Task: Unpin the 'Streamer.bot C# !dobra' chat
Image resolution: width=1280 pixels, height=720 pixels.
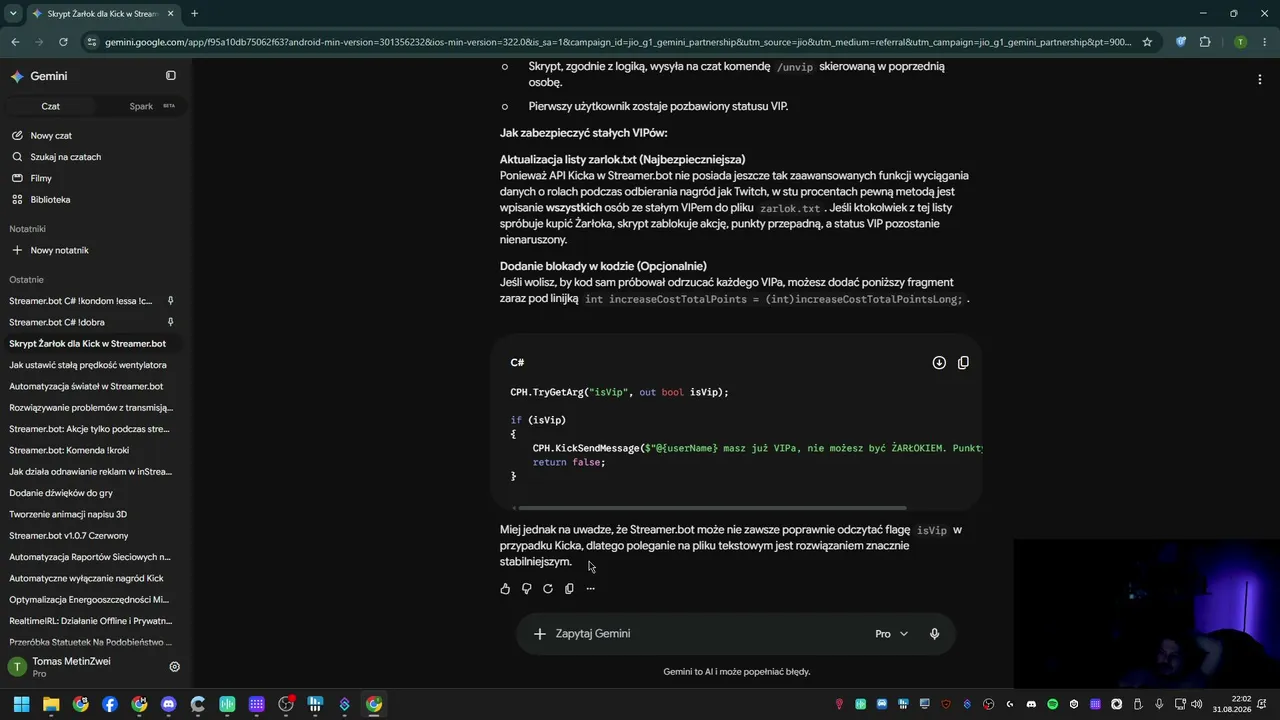Action: (x=171, y=322)
